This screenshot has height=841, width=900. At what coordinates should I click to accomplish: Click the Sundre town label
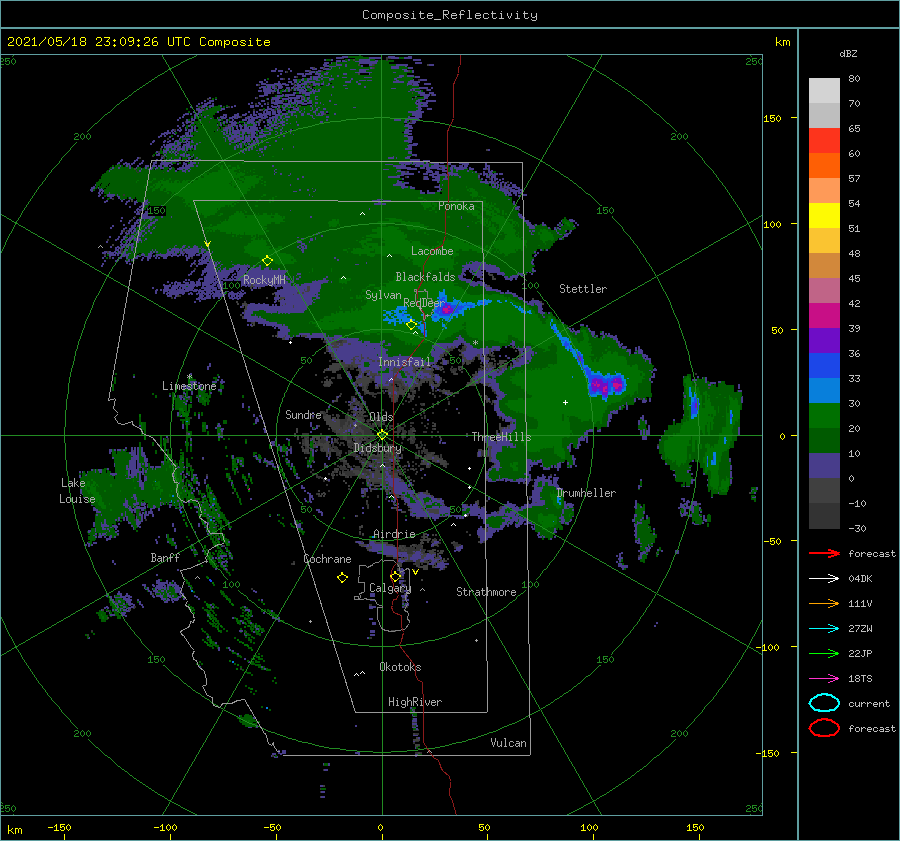click(303, 414)
